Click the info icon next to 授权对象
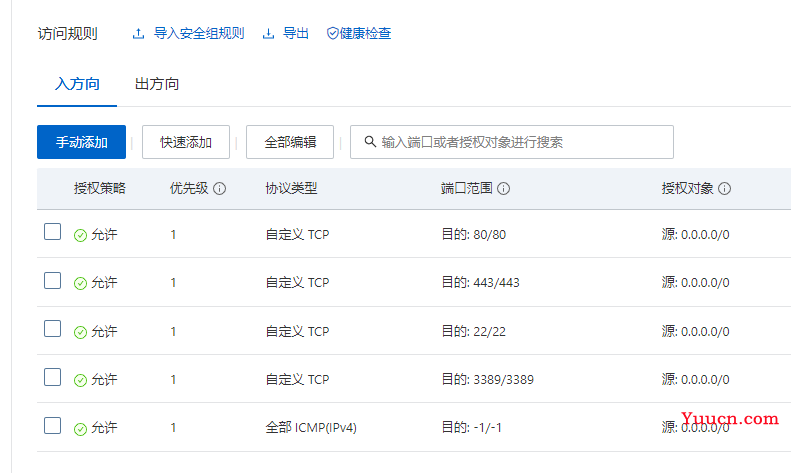The width and height of the screenshot is (791, 473). pyautogui.click(x=724, y=189)
